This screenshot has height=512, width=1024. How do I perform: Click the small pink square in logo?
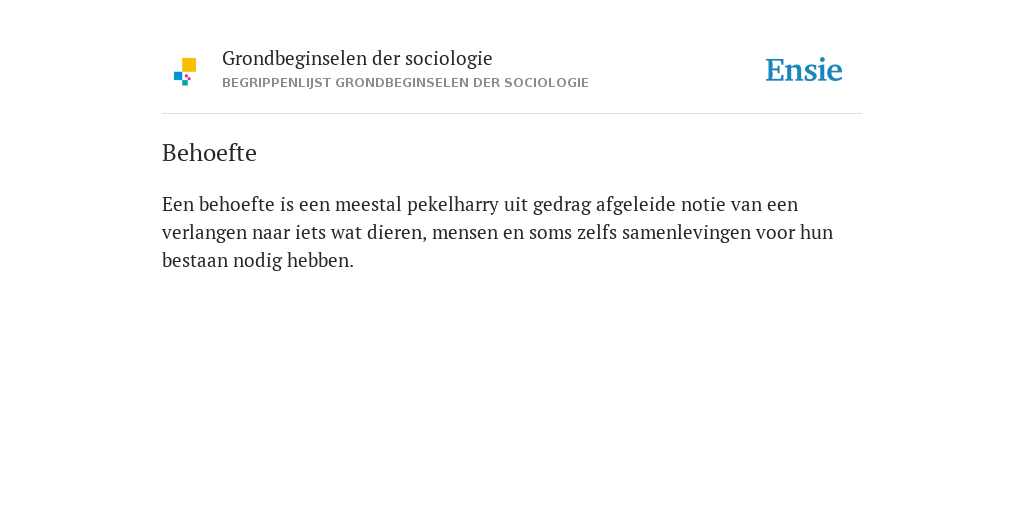click(187, 77)
